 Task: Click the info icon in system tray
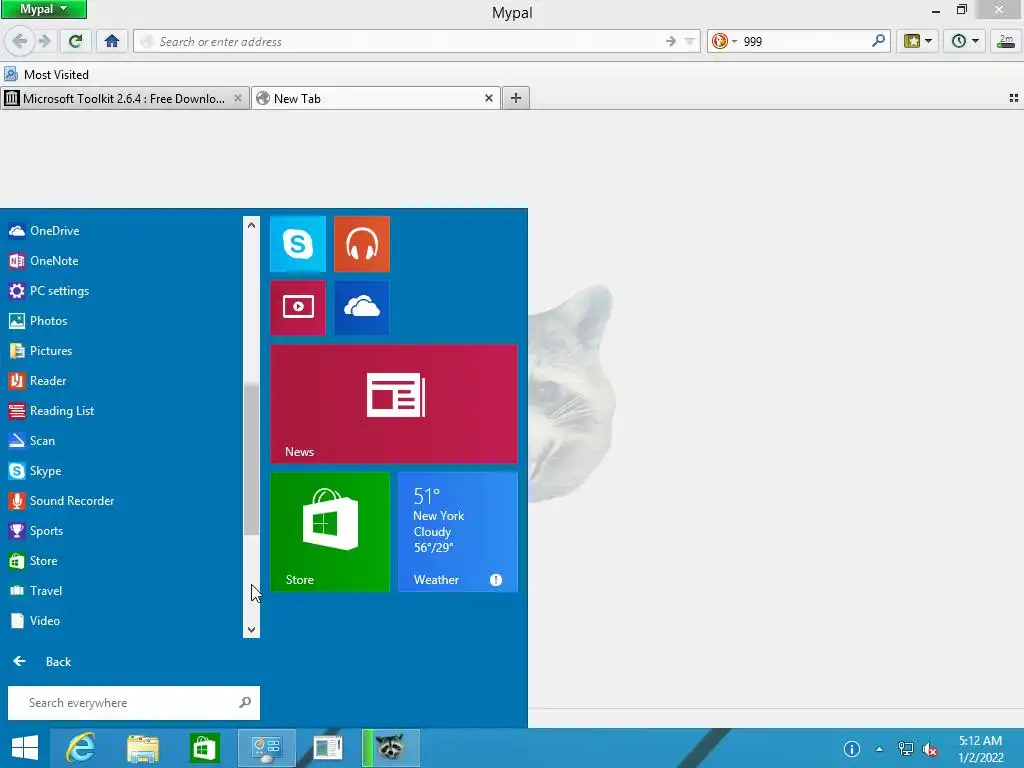(x=852, y=749)
